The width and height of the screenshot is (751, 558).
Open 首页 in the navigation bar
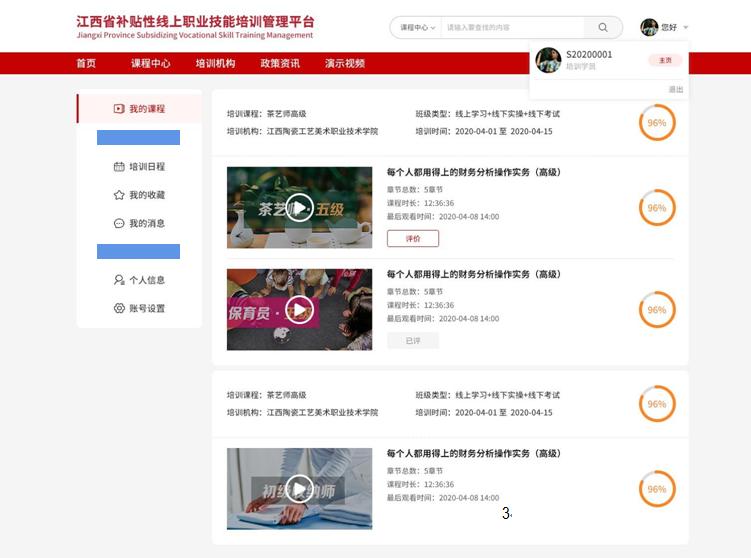tap(86, 63)
